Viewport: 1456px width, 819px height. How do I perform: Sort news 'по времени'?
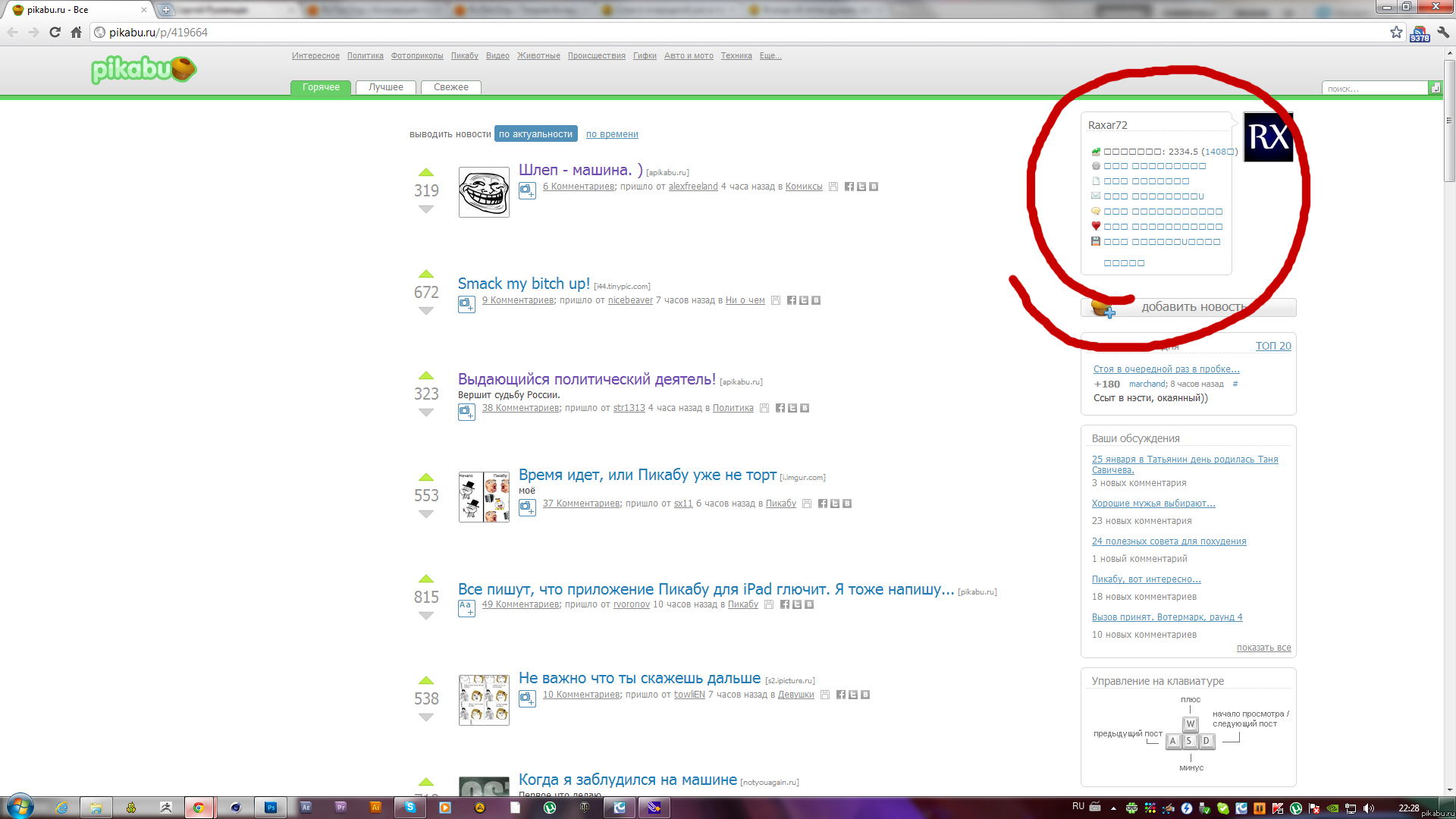(611, 134)
